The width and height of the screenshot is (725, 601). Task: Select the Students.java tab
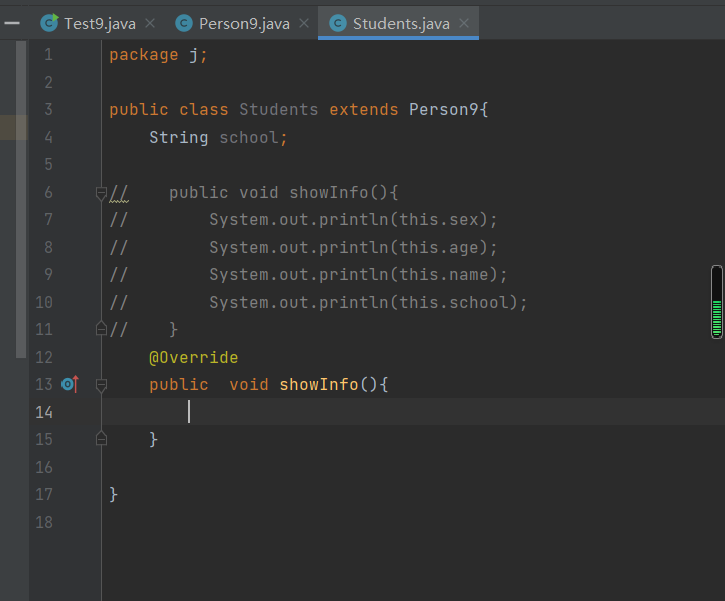(401, 24)
